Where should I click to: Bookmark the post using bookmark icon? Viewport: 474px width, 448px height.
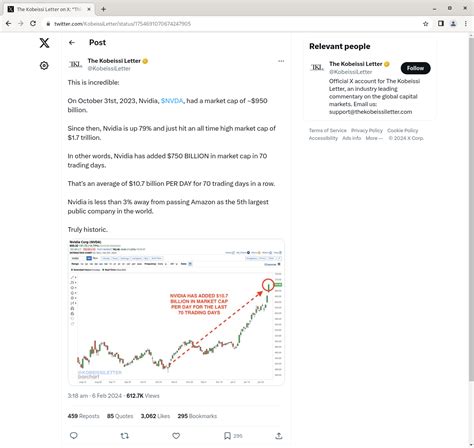pyautogui.click(x=227, y=435)
